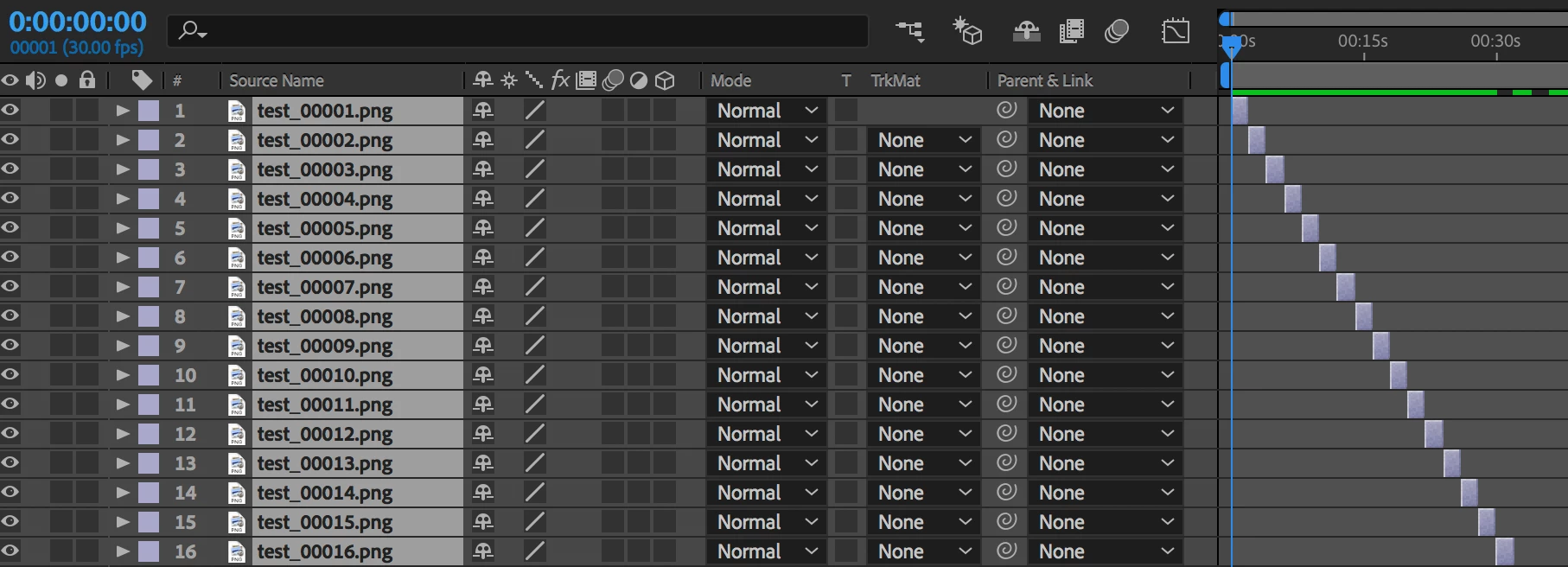
Task: Expand the test_00001.png layer properties
Action: coord(123,110)
